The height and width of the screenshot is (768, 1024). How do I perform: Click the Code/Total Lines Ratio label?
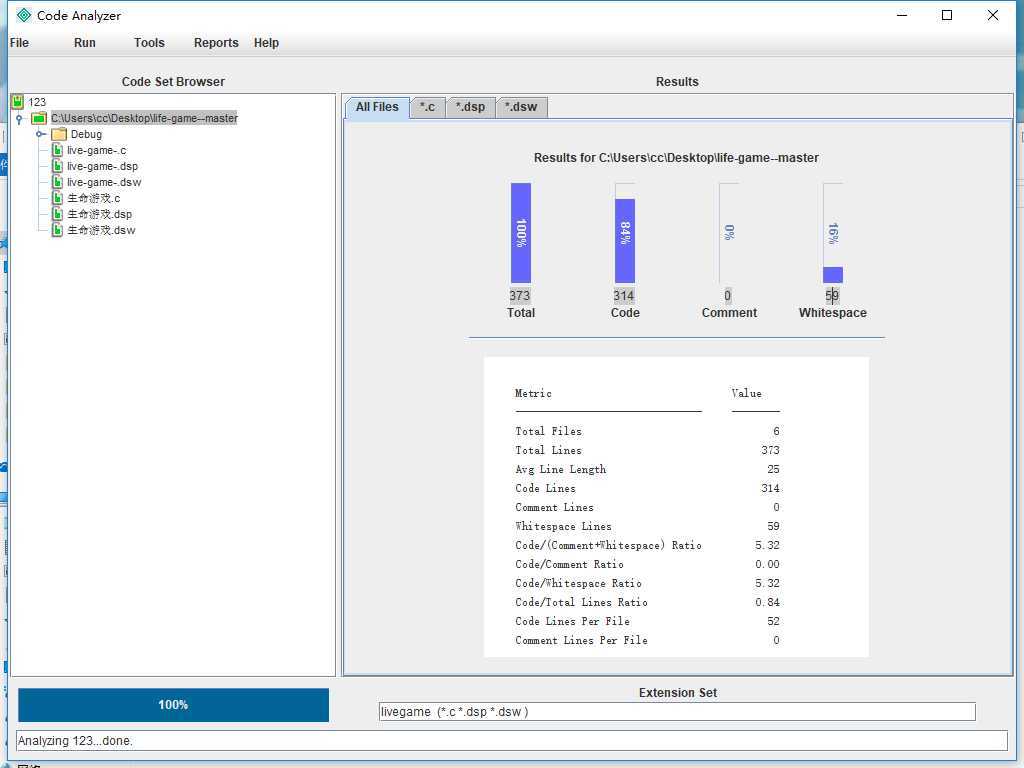[x=581, y=602]
